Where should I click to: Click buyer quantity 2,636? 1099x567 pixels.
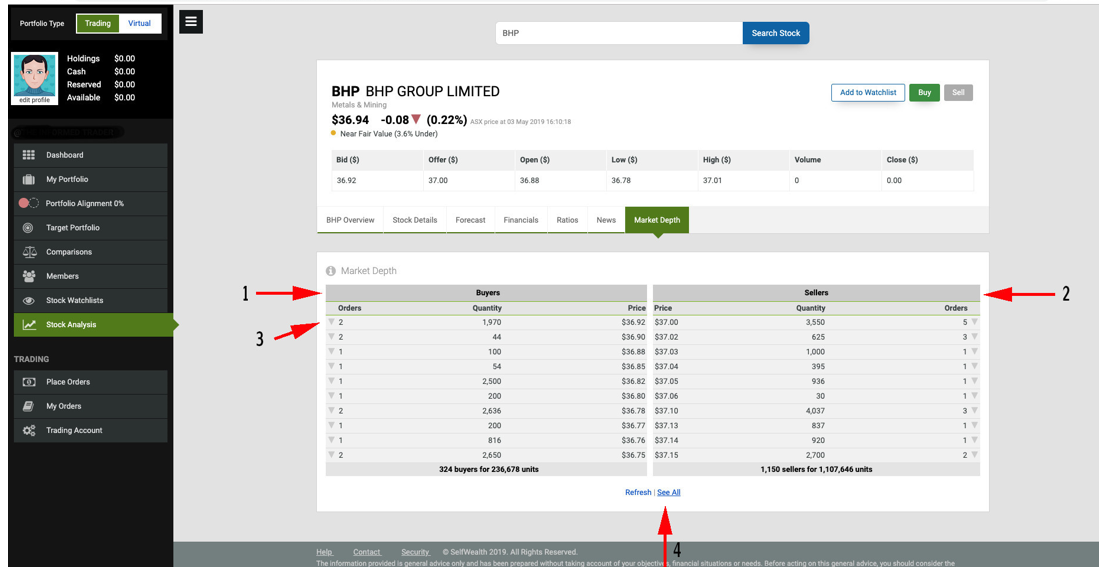[491, 411]
